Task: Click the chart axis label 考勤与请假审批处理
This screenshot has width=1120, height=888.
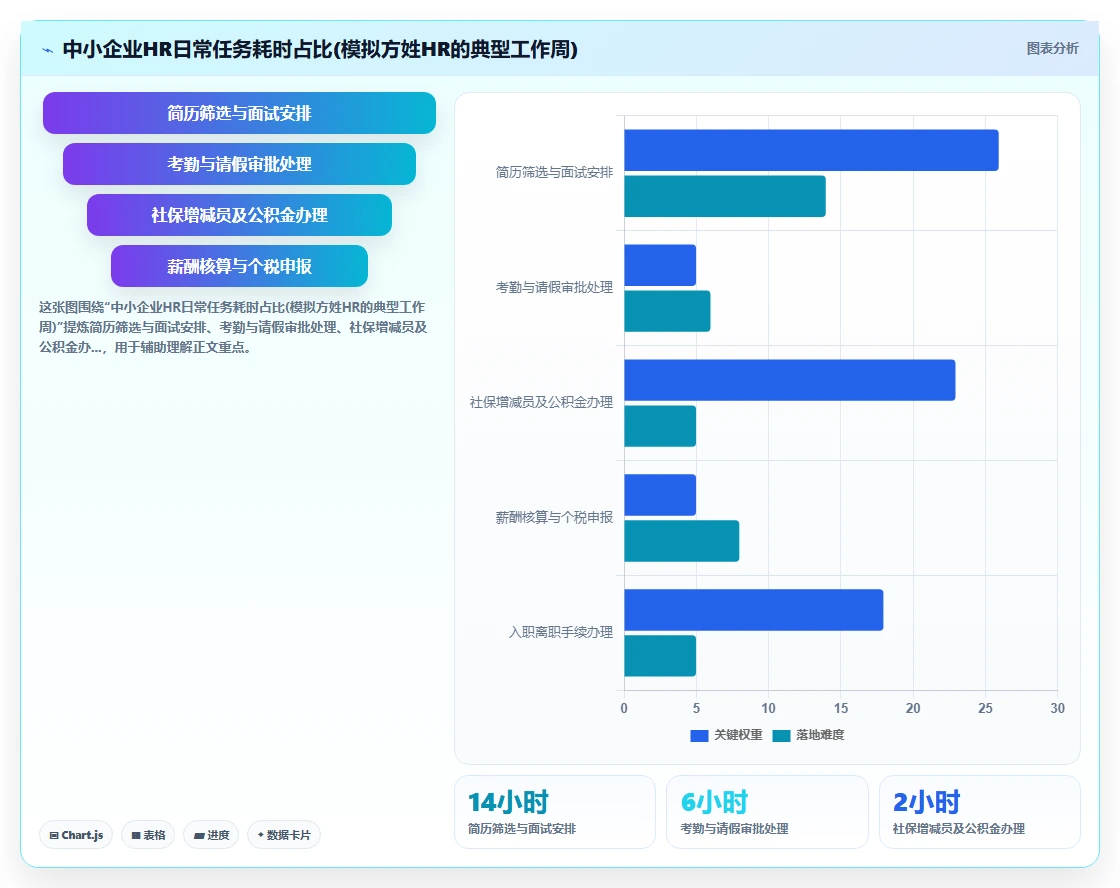Action: tap(554, 287)
